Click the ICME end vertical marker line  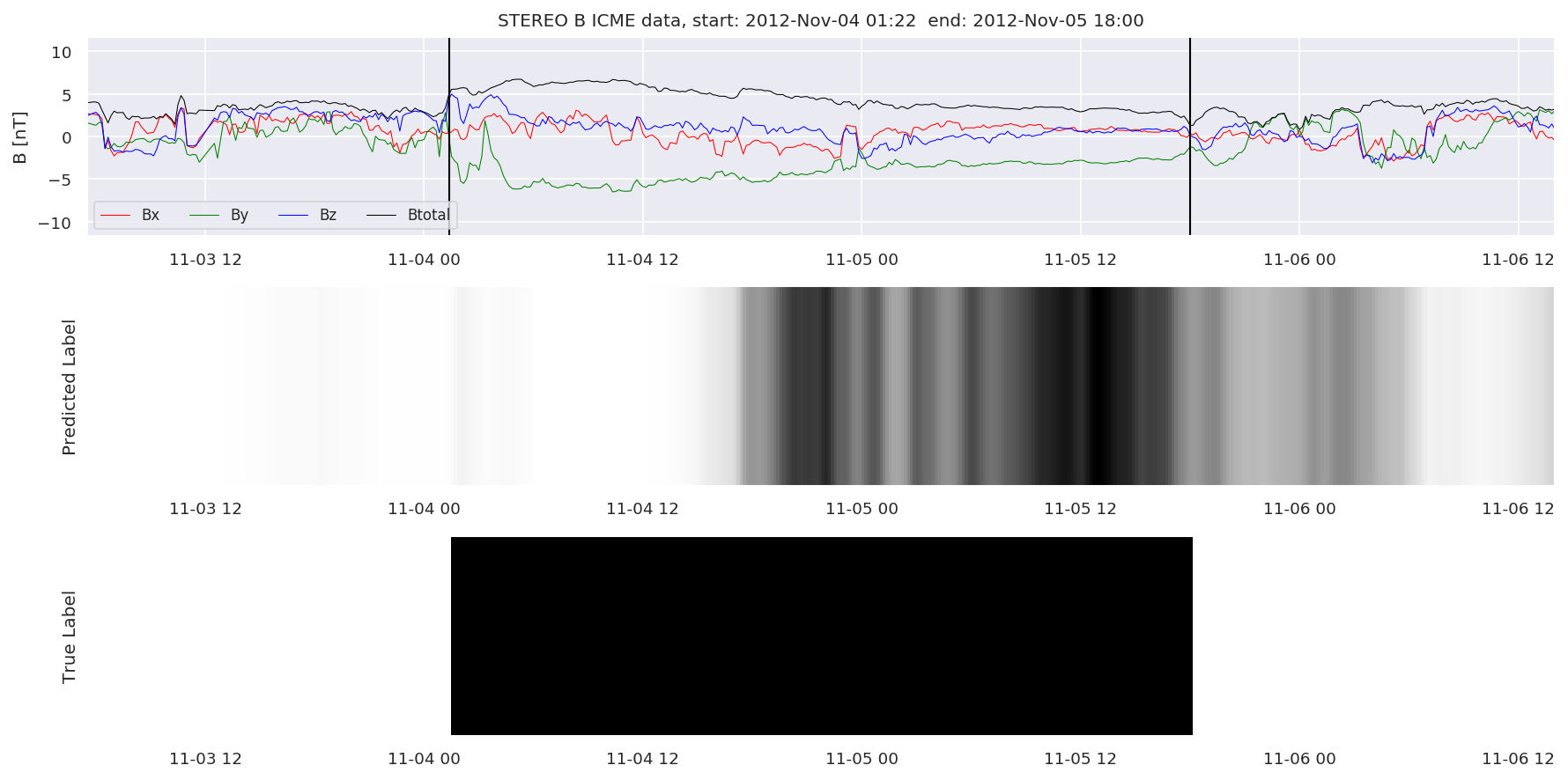click(1190, 136)
